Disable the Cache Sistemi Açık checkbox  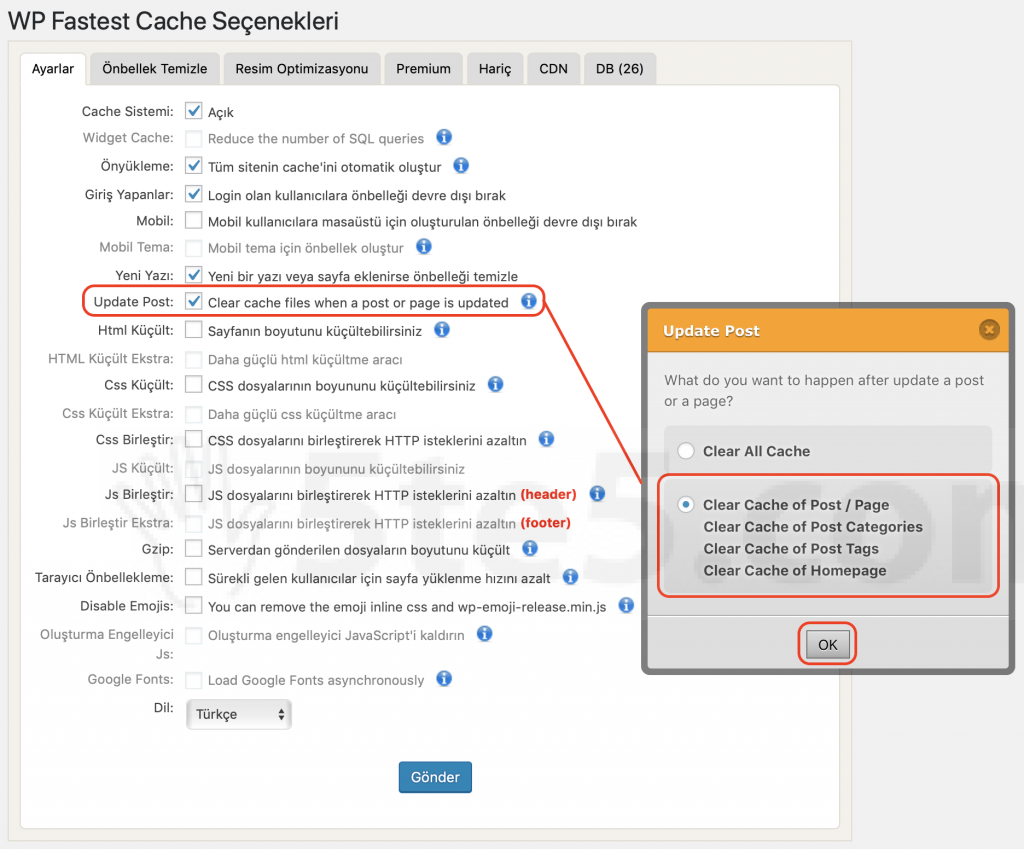pyautogui.click(x=193, y=111)
